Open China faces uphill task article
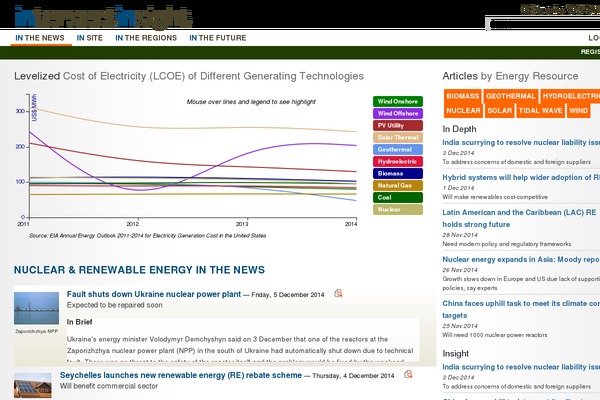The image size is (600, 400). 521,309
